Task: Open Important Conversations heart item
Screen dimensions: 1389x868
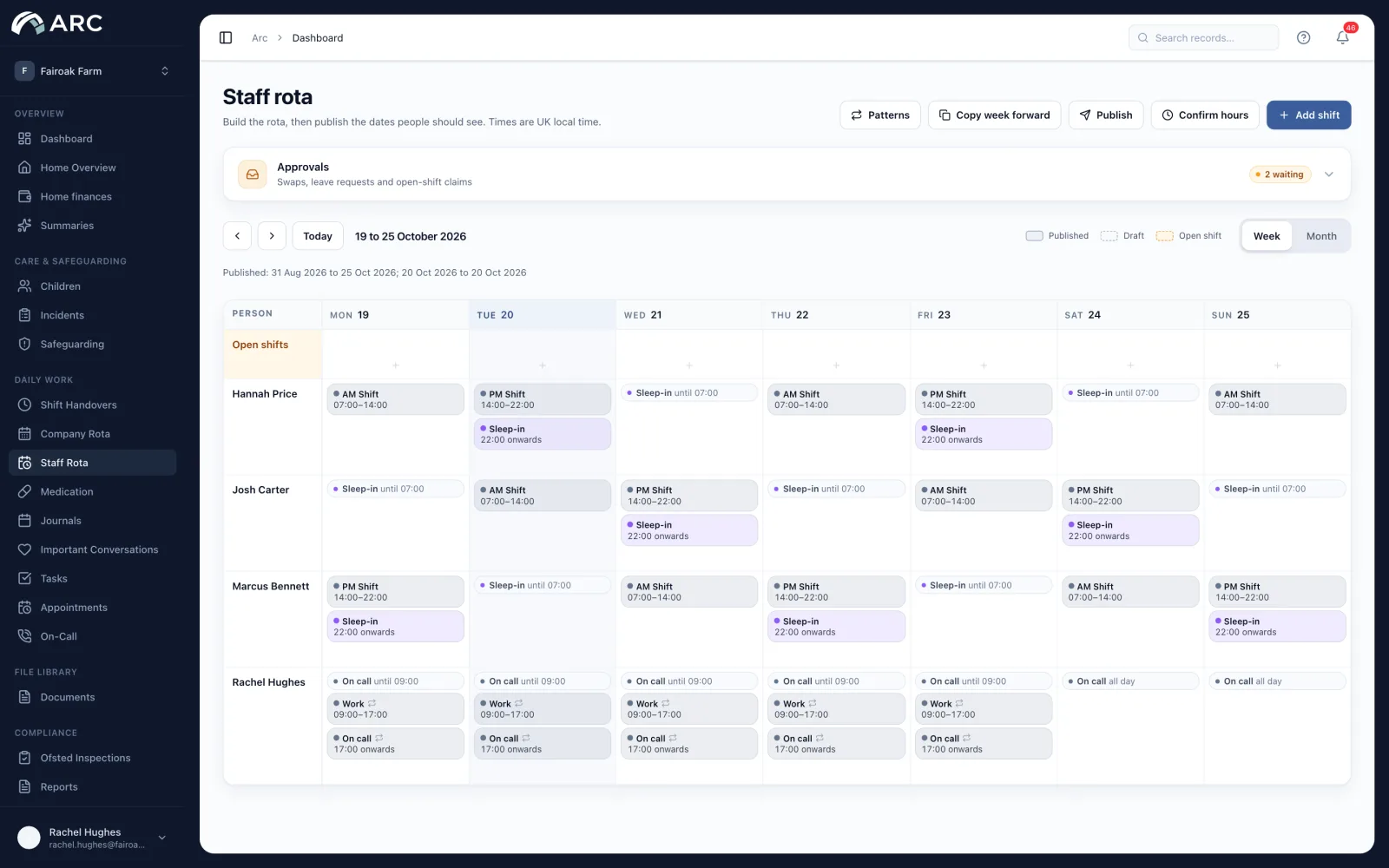Action: click(93, 549)
